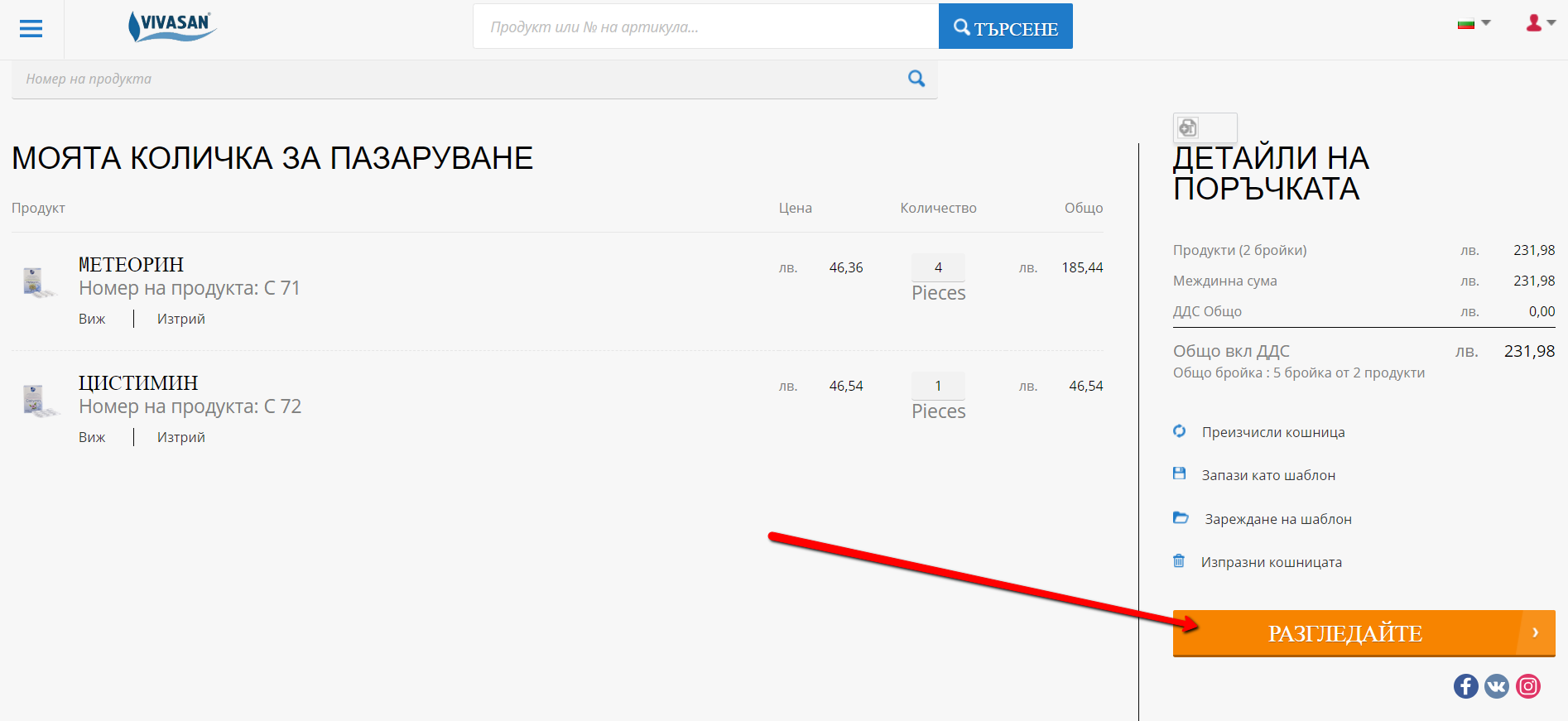Click the chevron arrow on РАЗГЛЕДАЙТЕ button
1568x721 pixels.
(x=1536, y=632)
